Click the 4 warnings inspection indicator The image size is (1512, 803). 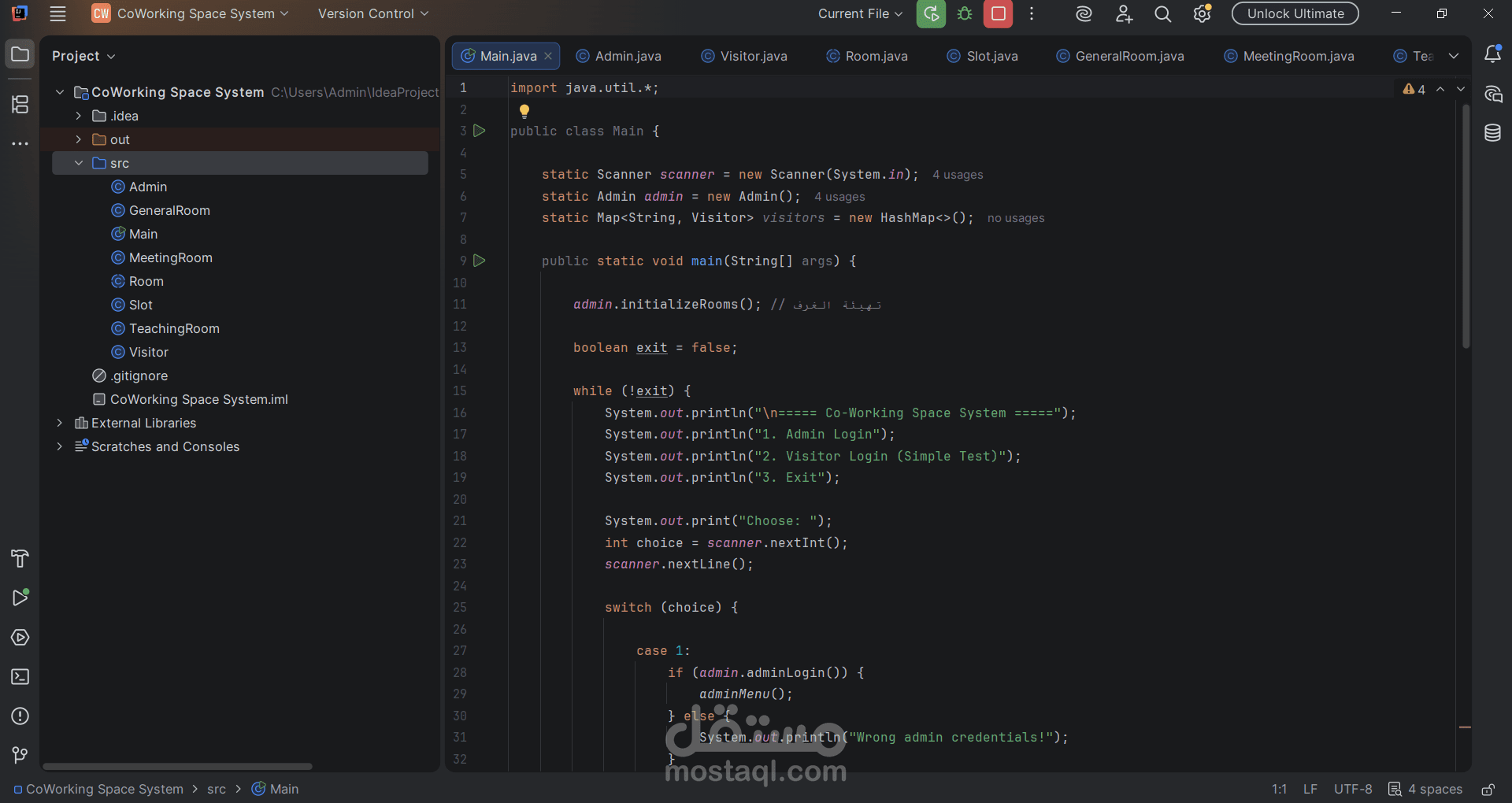click(x=1414, y=89)
